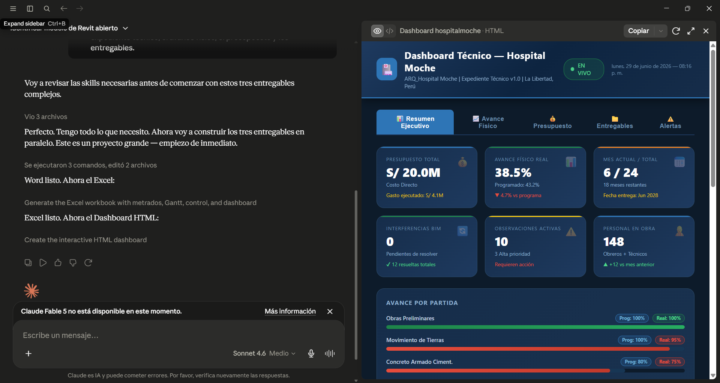
Task: Expand the 'Generate the Excel workbook' step
Action: click(140, 203)
